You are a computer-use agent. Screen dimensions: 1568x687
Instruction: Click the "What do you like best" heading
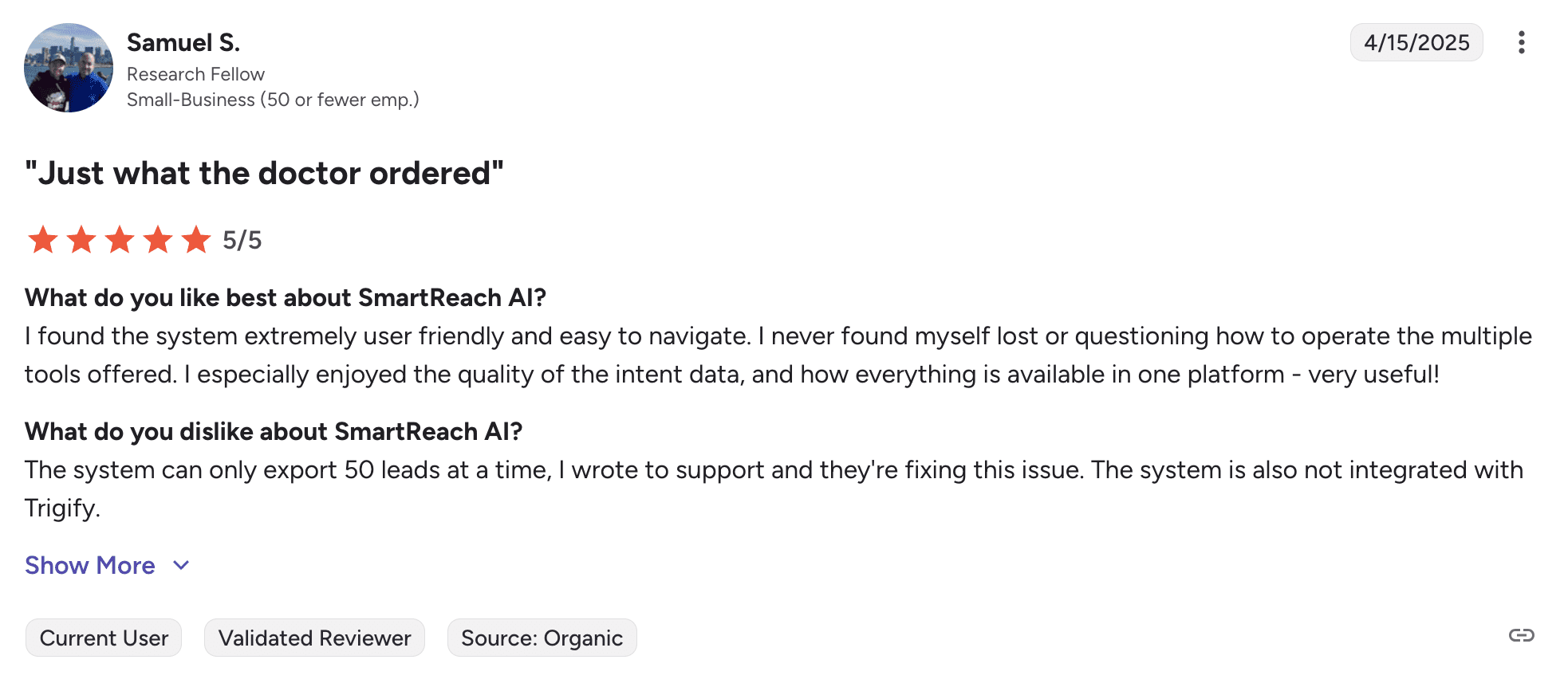point(285,297)
